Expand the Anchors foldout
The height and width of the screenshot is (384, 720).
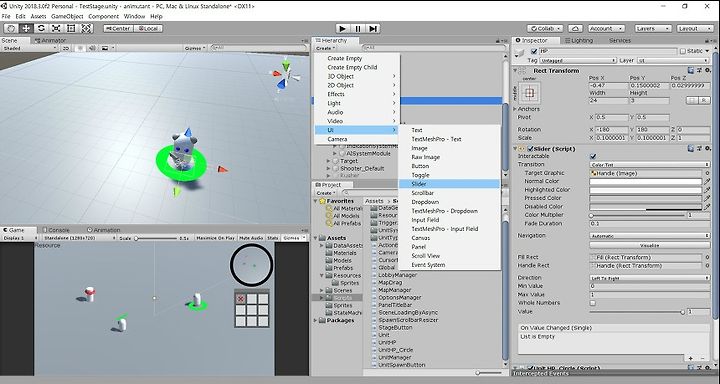coord(515,109)
